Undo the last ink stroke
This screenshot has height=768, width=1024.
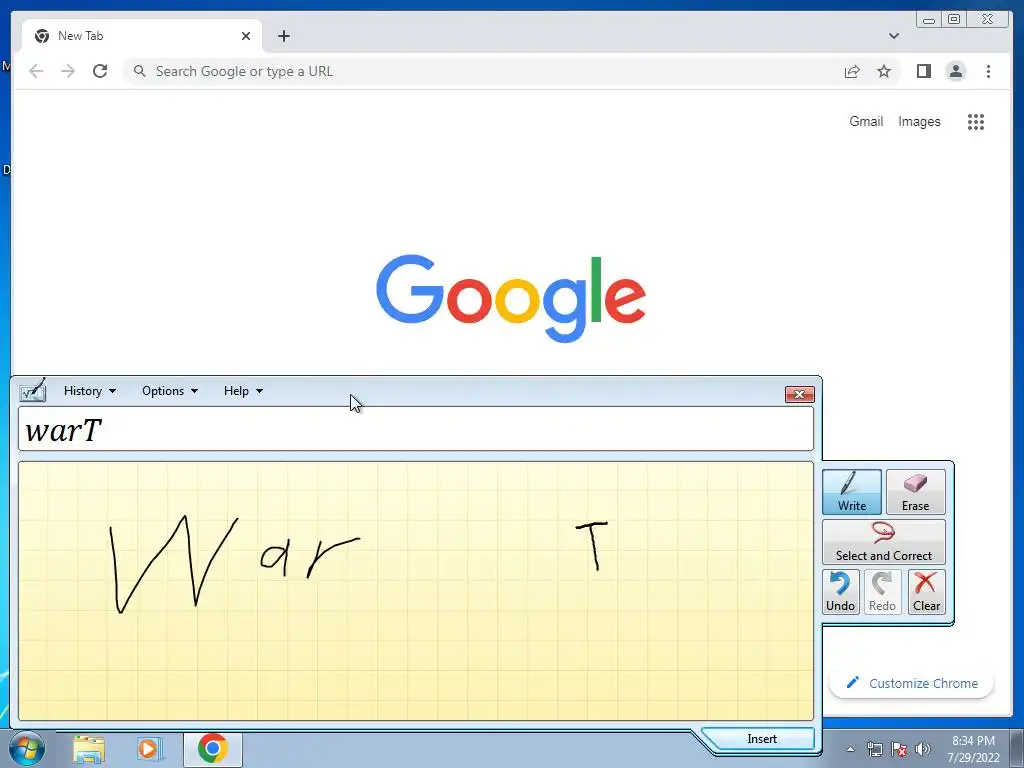click(840, 592)
